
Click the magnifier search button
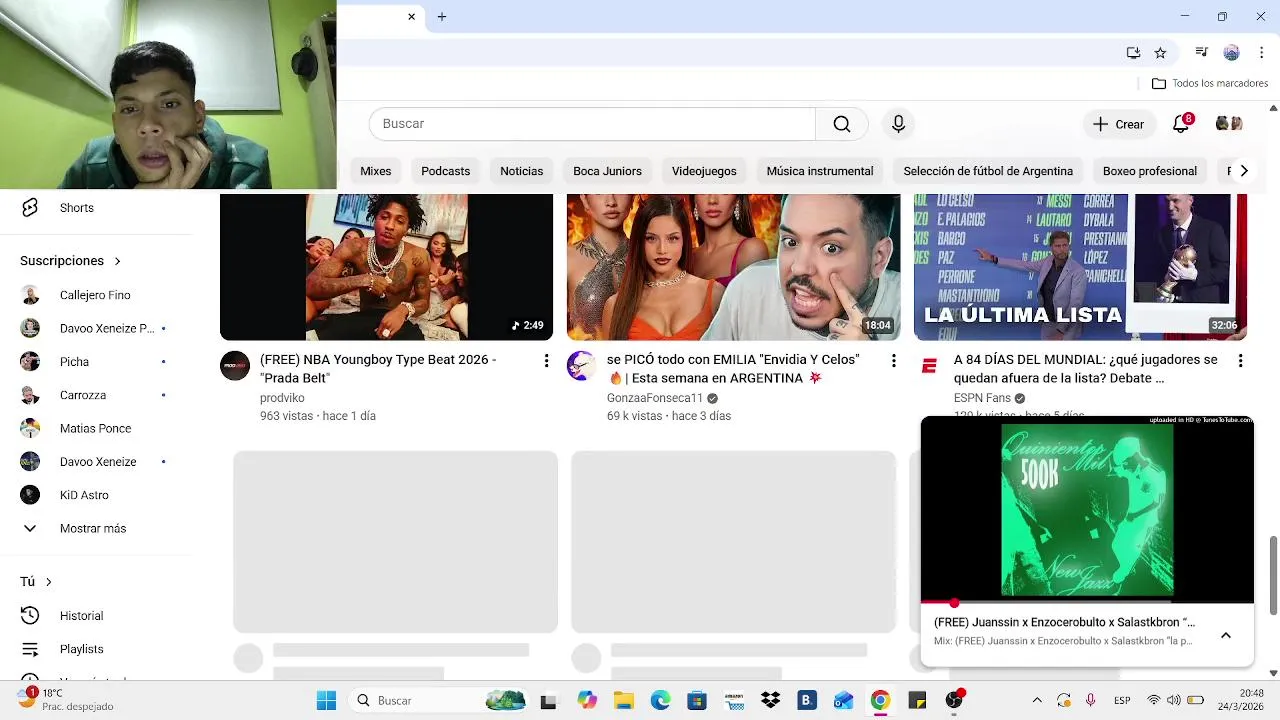(842, 124)
